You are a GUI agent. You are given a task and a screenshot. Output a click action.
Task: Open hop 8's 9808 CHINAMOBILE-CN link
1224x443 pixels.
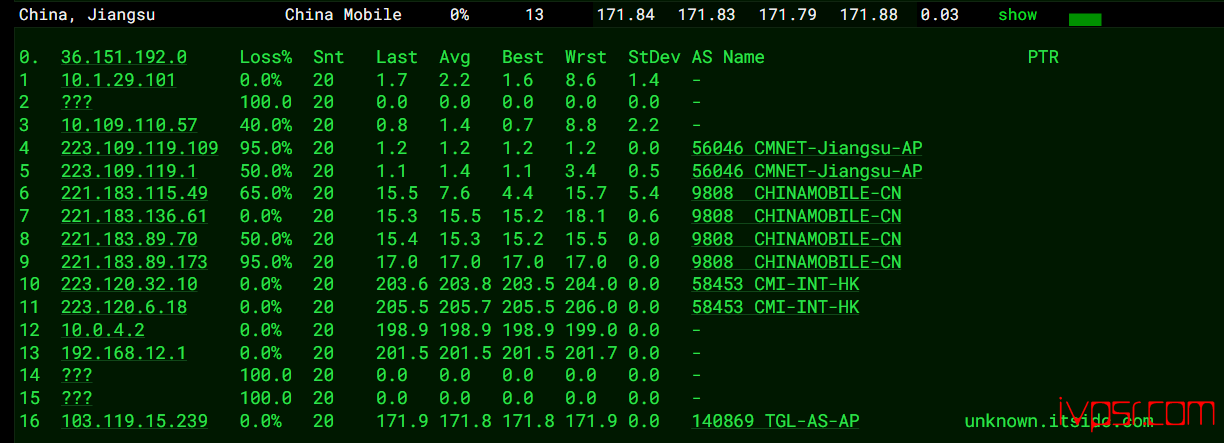point(797,239)
